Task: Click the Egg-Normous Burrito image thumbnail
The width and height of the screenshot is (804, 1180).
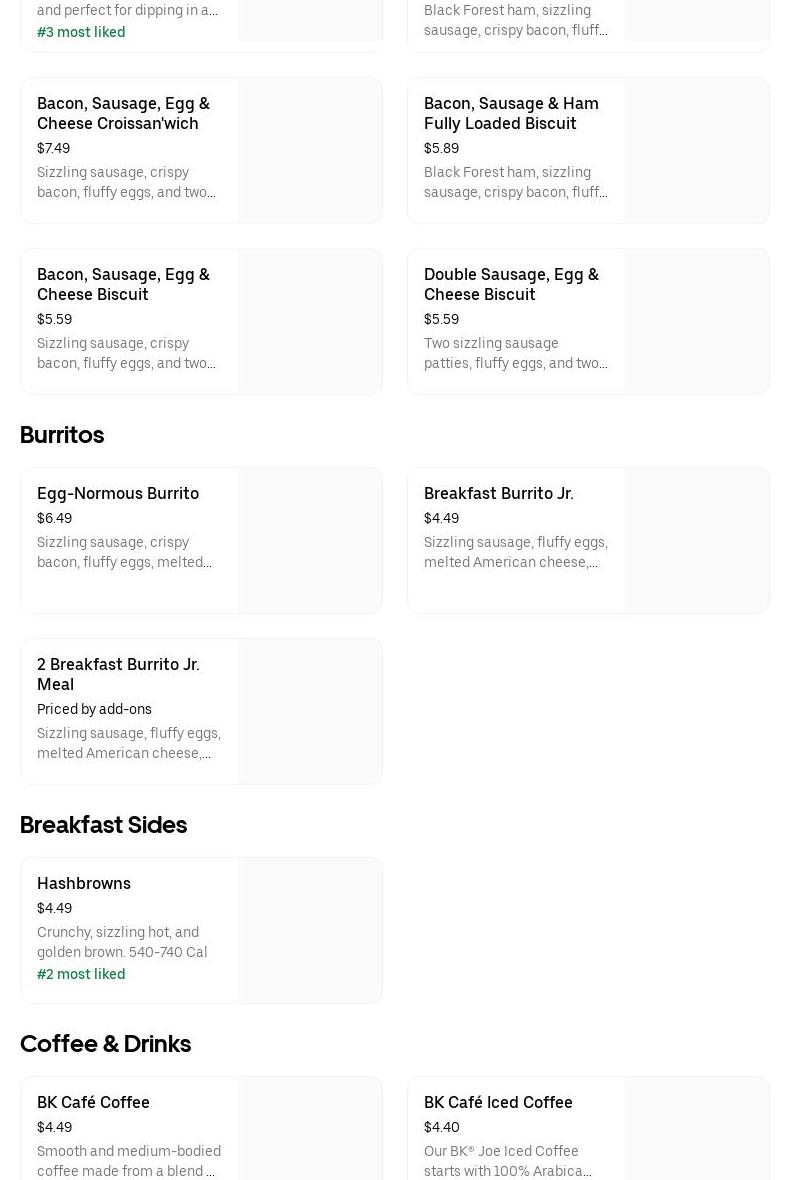Action: (309, 540)
